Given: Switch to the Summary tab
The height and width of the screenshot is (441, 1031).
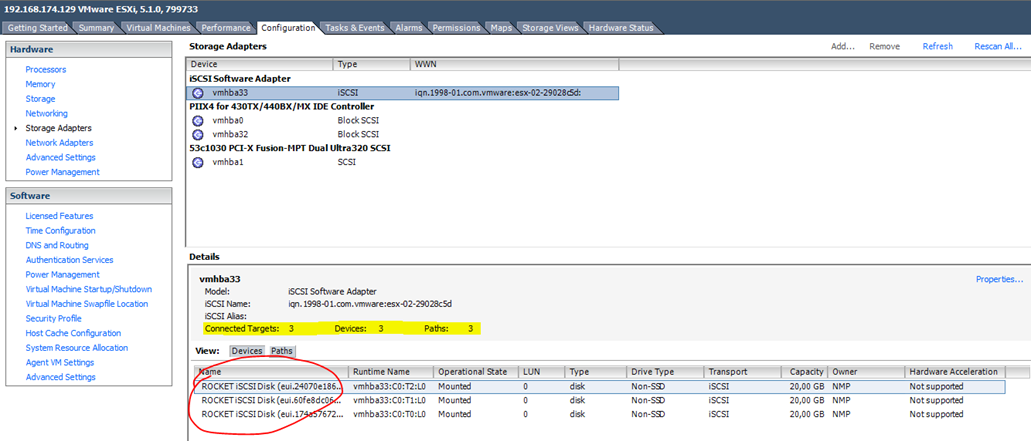Looking at the screenshot, I should [x=96, y=28].
